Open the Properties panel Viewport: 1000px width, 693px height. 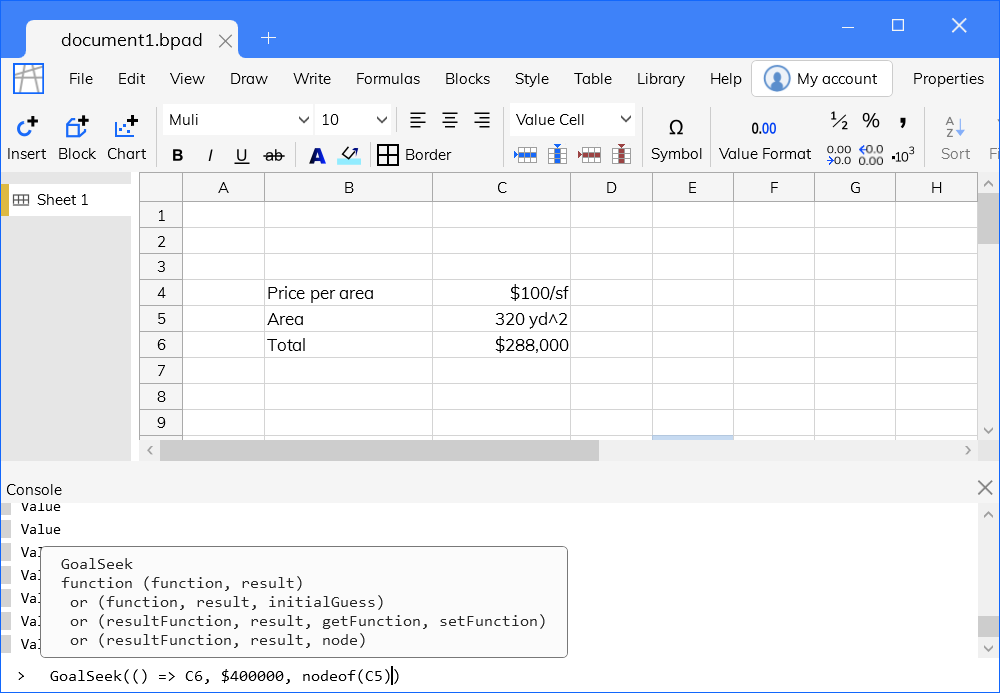(948, 79)
